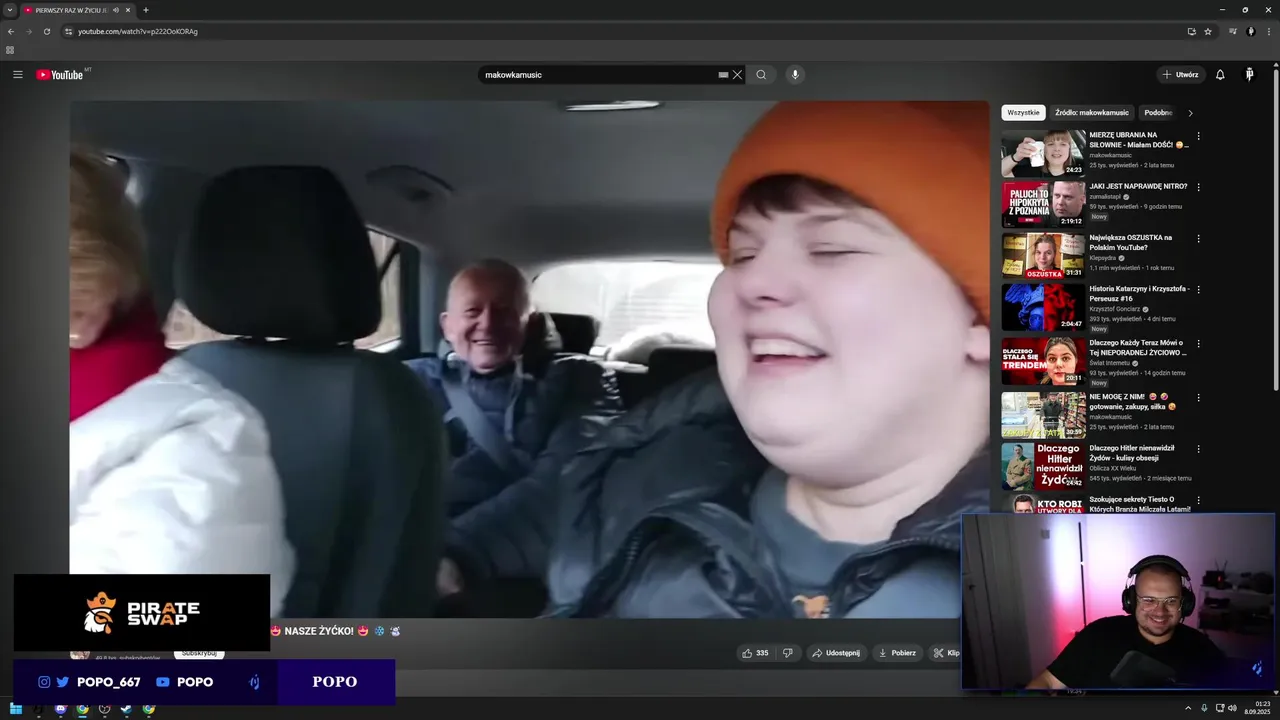
Task: Click the main video player to pause
Action: pos(529,358)
